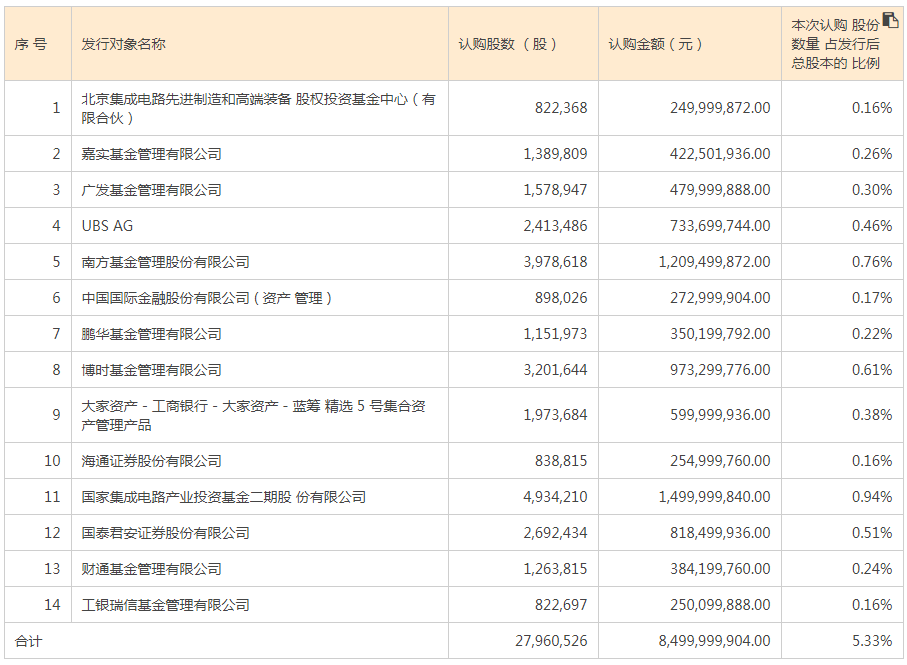The height and width of the screenshot is (665, 907).
Task: Select the 认购股数（股） column header
Action: (x=523, y=44)
